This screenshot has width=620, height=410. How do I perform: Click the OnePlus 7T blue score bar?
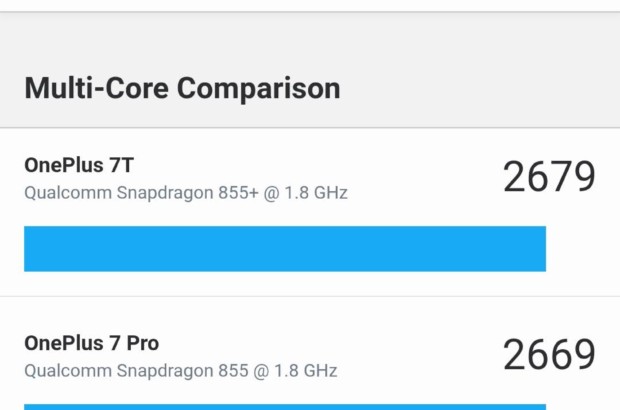pyautogui.click(x=285, y=249)
